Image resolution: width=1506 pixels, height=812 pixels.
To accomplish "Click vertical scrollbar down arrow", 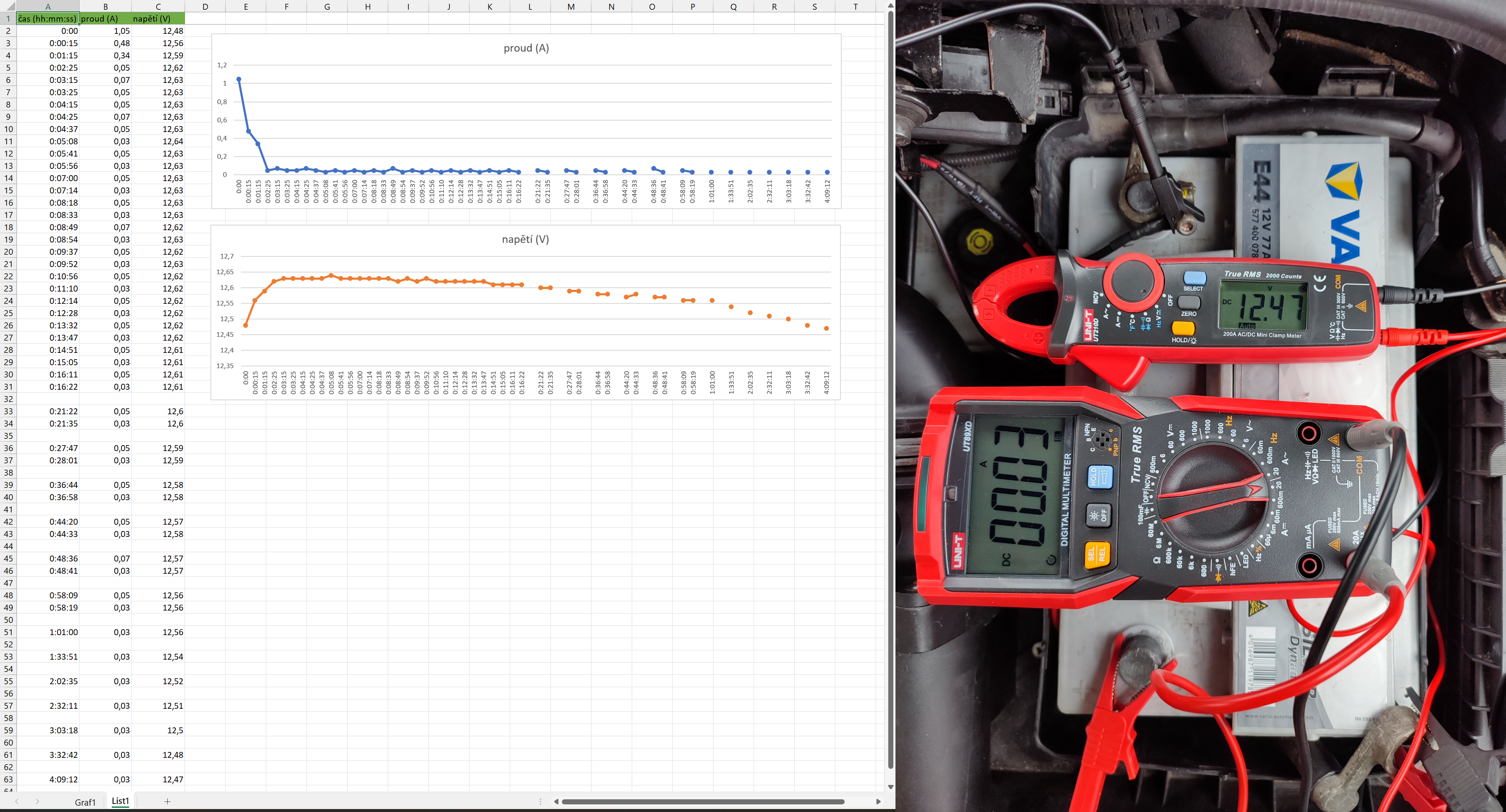I will (x=890, y=787).
